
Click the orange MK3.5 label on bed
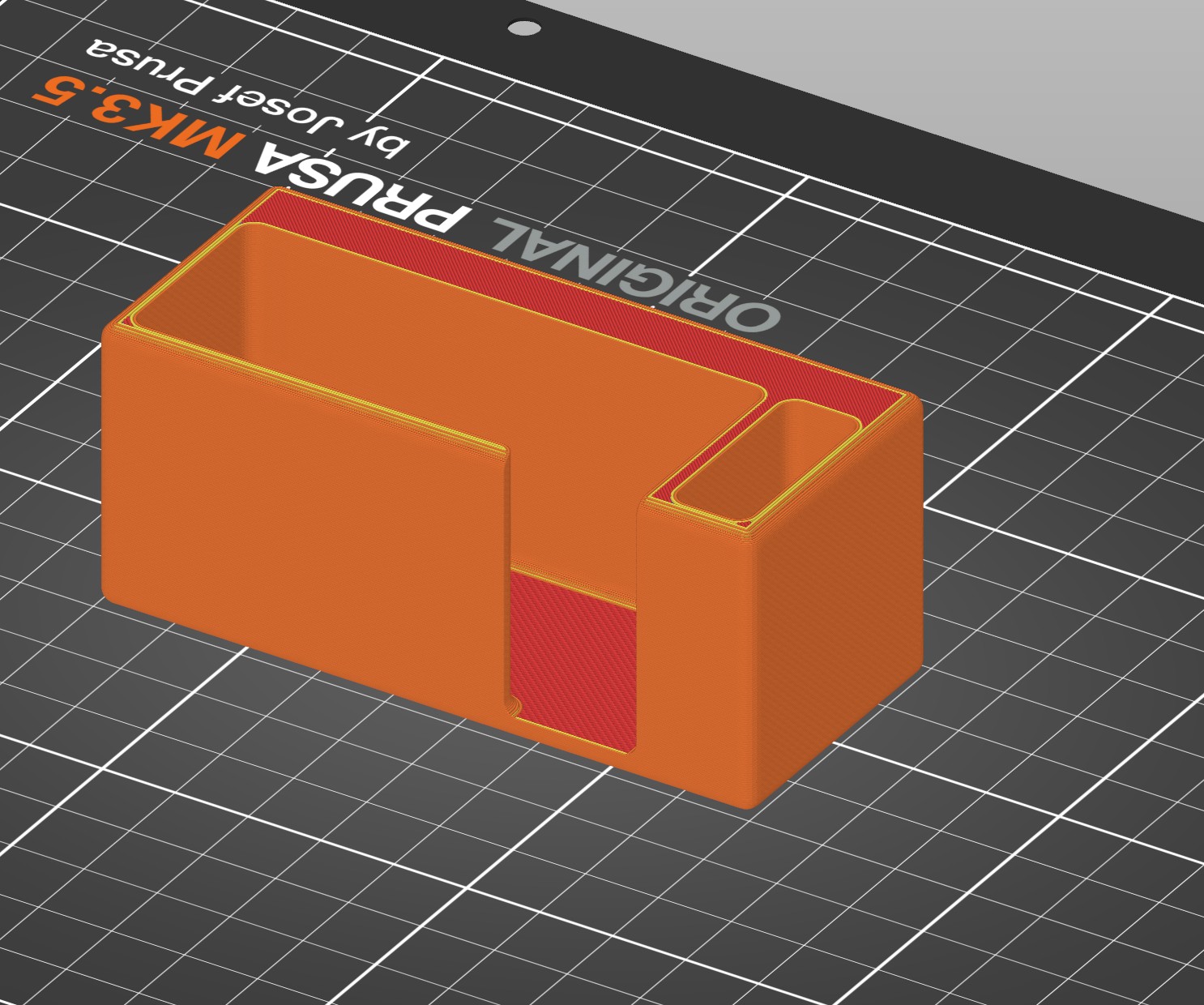pyautogui.click(x=136, y=118)
